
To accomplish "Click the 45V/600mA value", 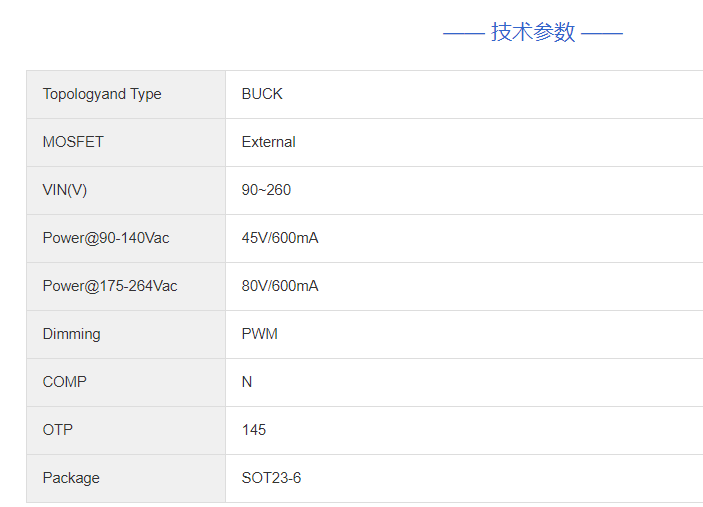I will [x=280, y=238].
